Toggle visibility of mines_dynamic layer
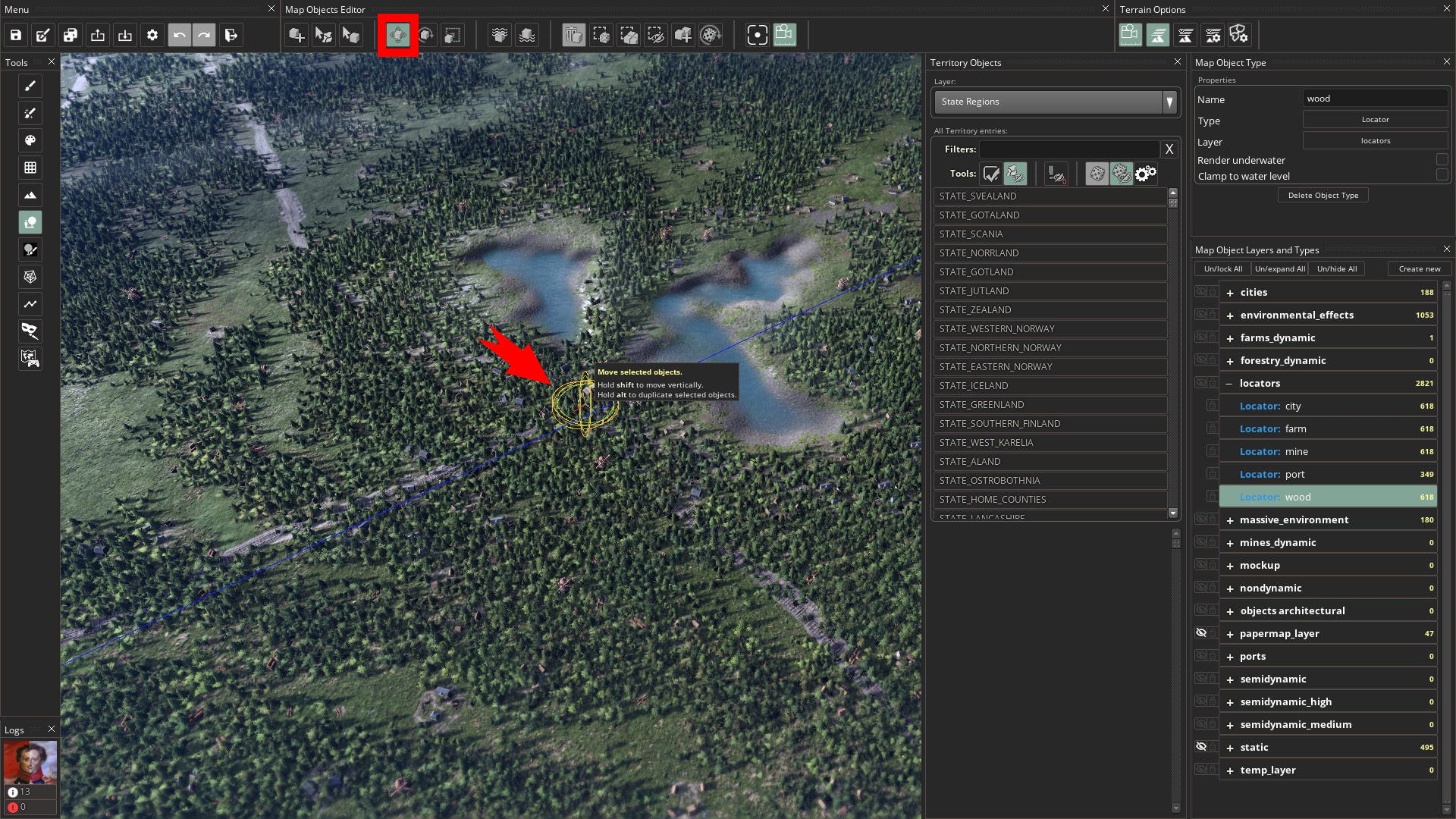1456x819 pixels. tap(1202, 541)
